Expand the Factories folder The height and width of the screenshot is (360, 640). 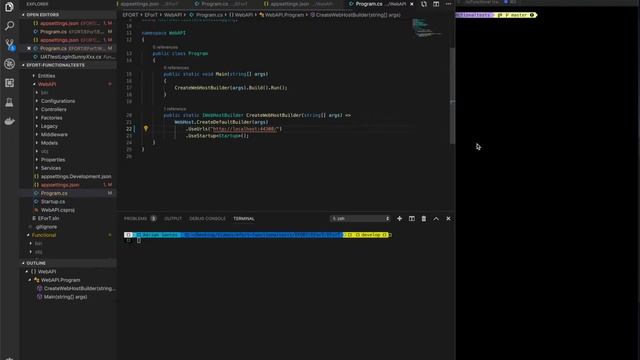click(51, 118)
